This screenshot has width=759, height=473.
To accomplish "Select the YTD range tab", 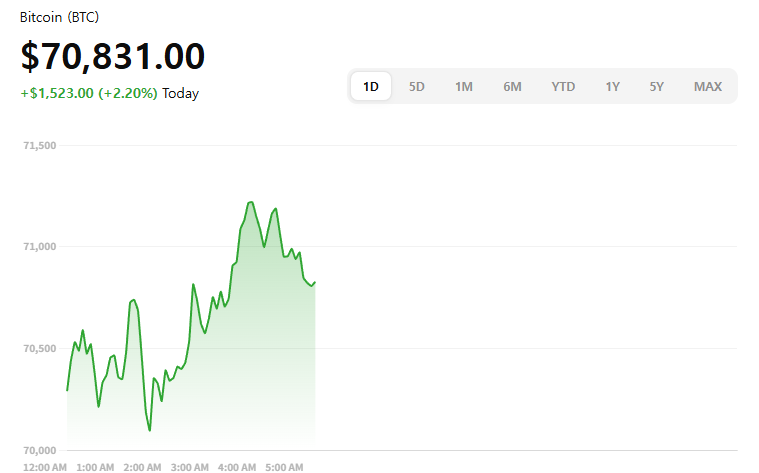I will tap(563, 87).
